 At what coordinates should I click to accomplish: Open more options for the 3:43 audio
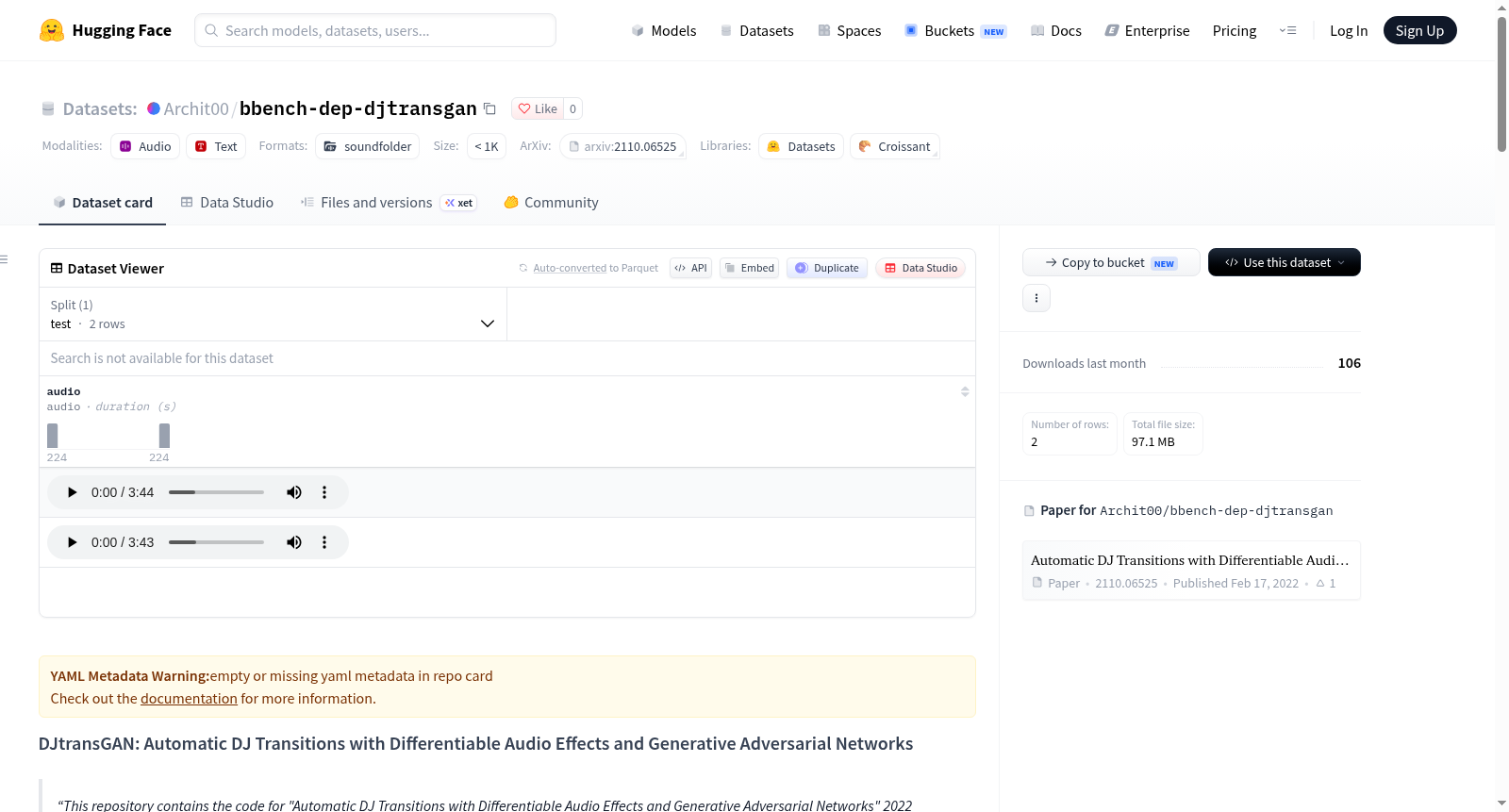coord(324,542)
